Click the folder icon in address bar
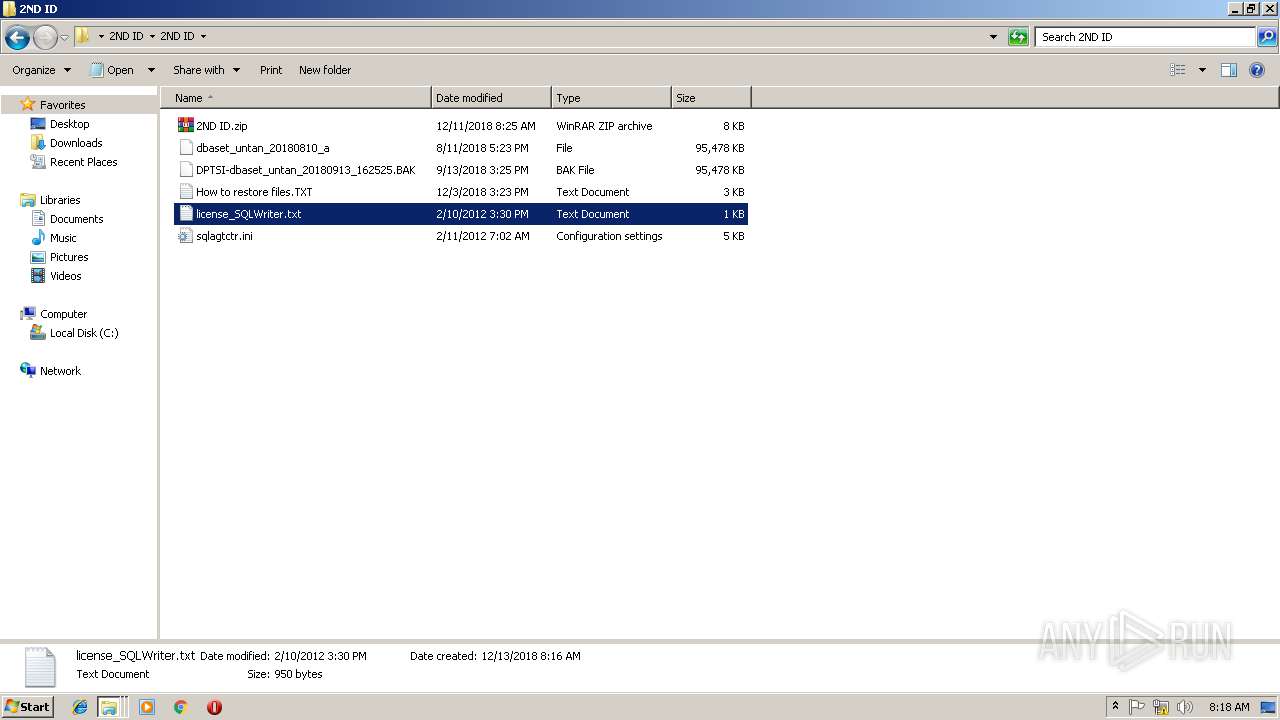The image size is (1280, 720). click(x=83, y=36)
